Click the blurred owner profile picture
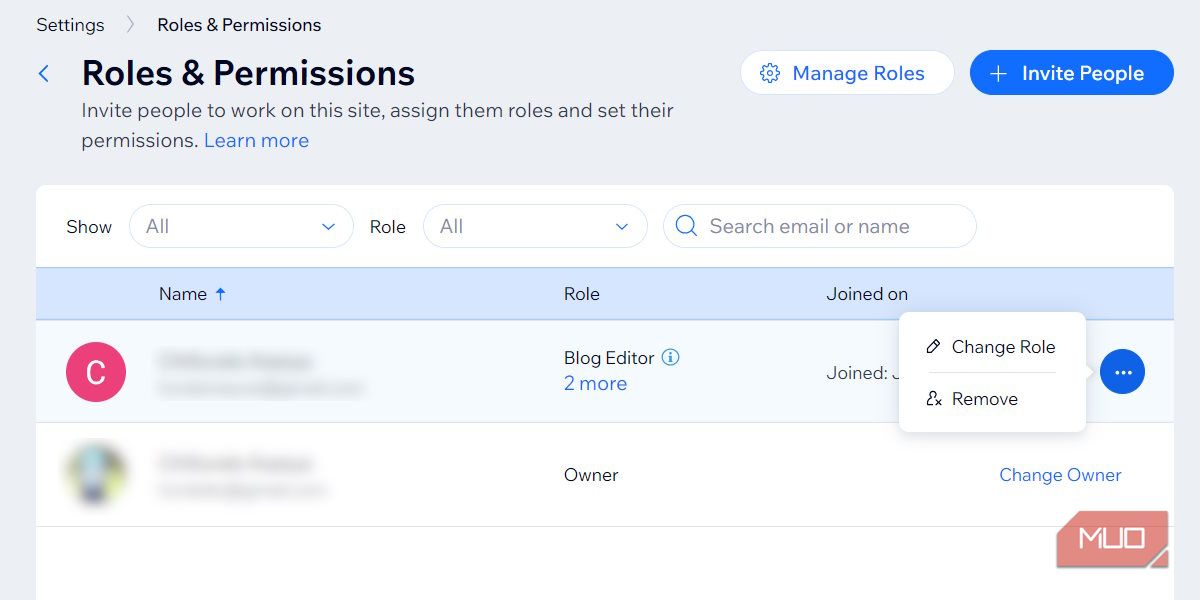 coord(96,474)
